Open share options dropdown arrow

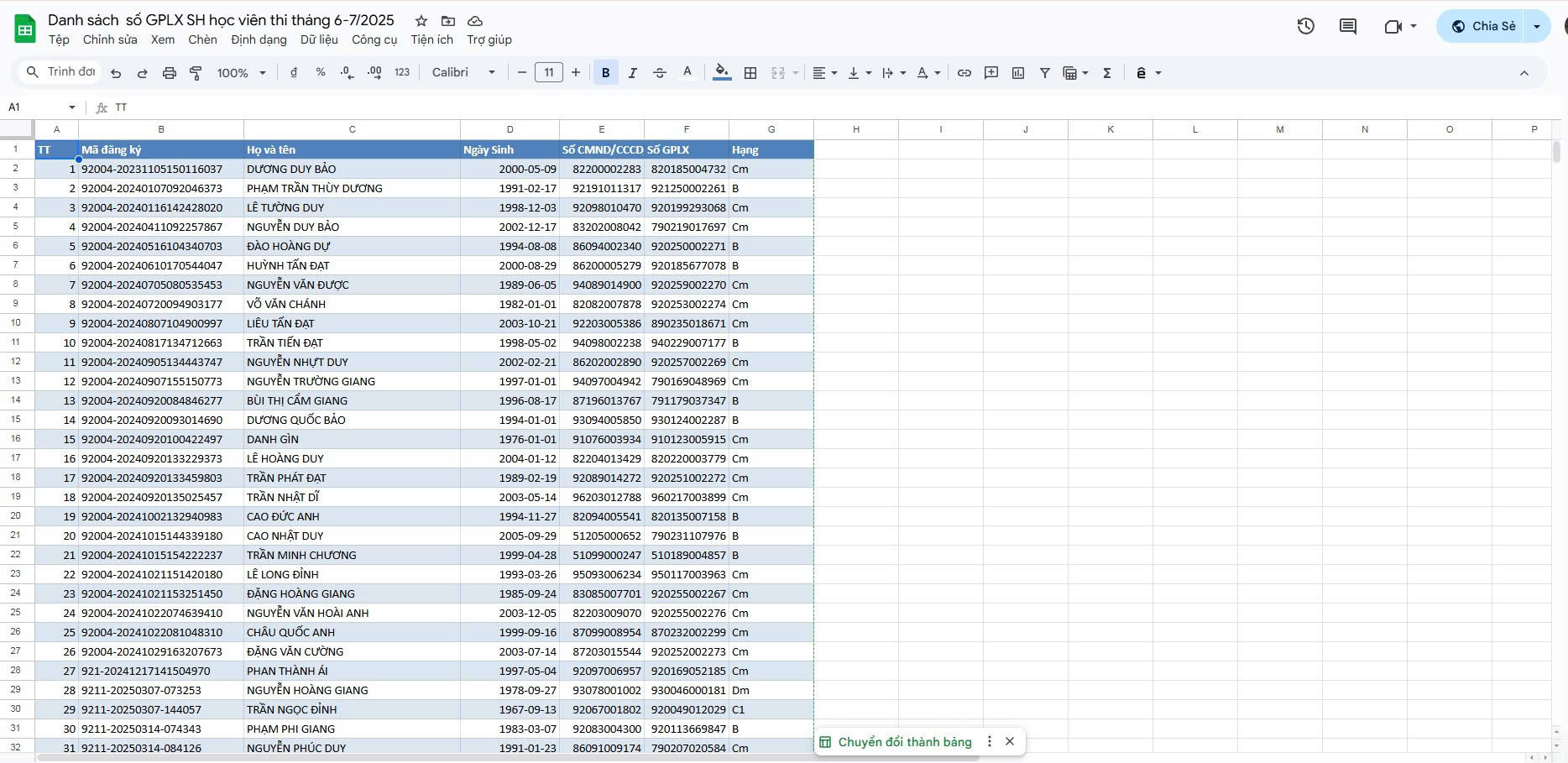1537,26
